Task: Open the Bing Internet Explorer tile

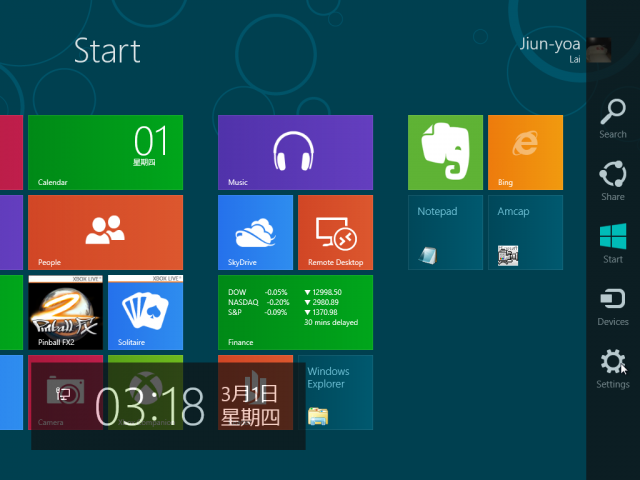Action: pyautogui.click(x=525, y=152)
